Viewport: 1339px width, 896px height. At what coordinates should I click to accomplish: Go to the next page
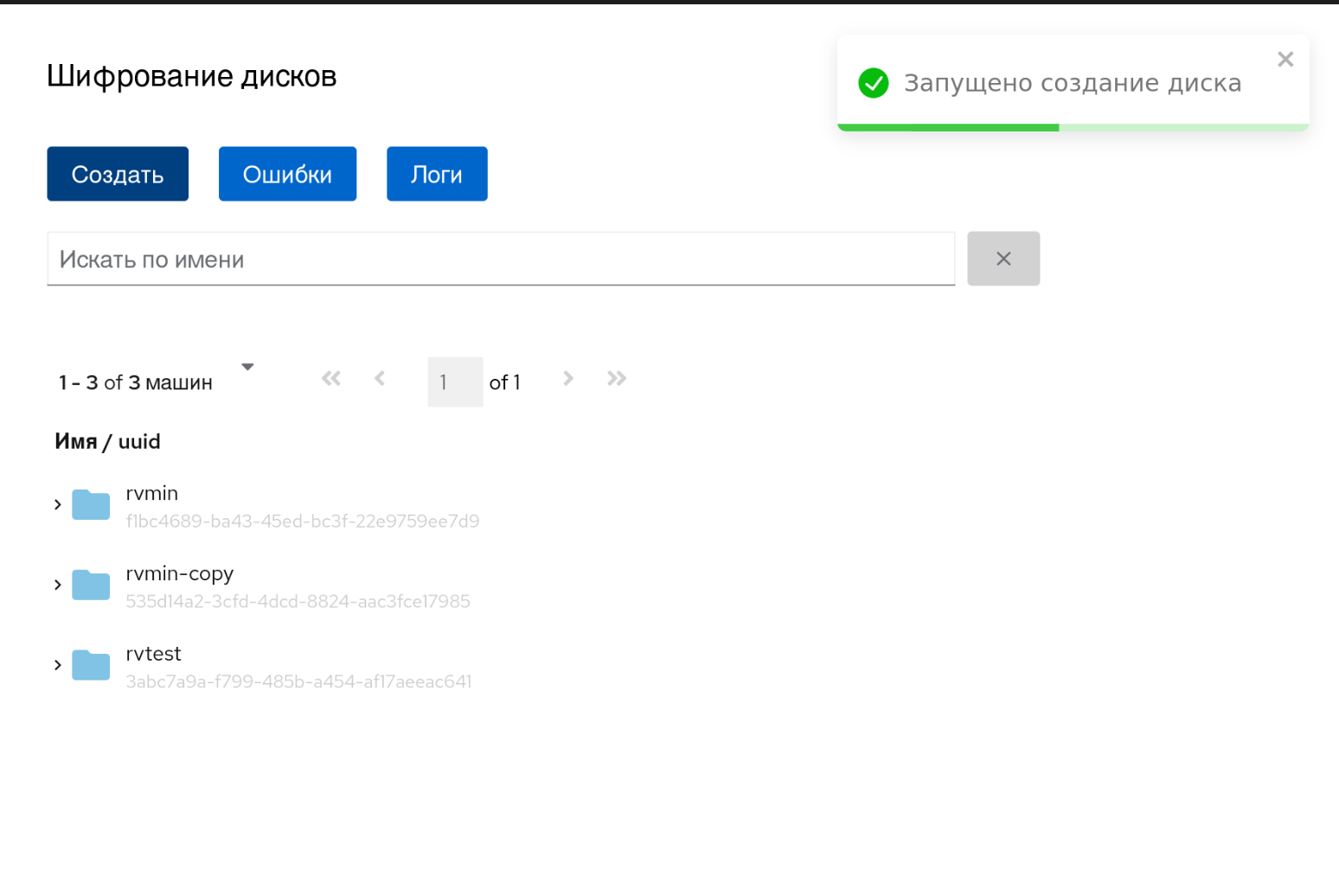[x=568, y=379]
